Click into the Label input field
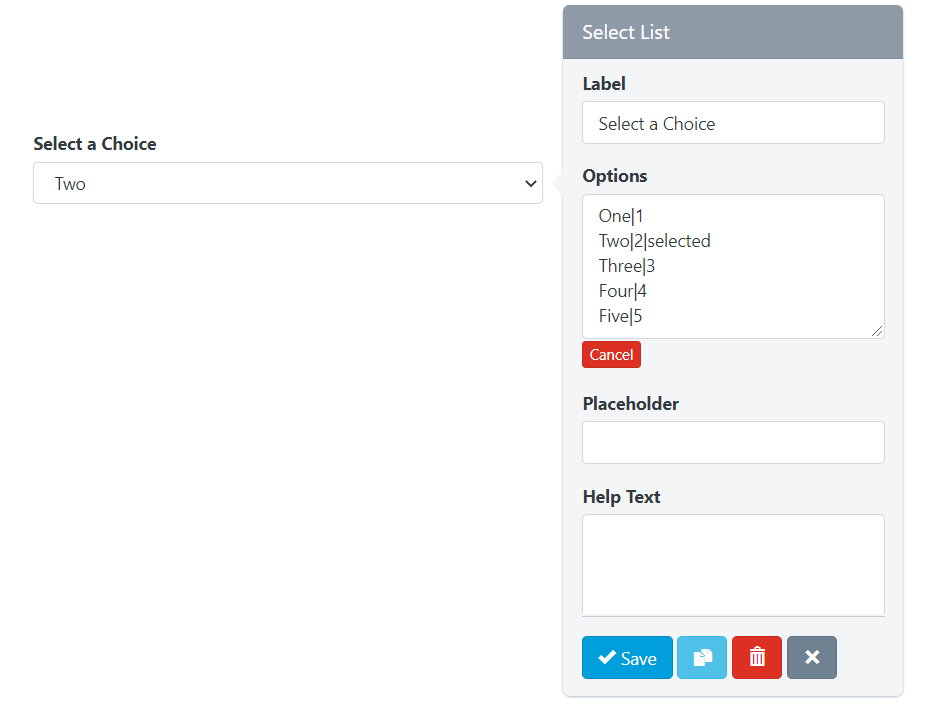Screen dimensions: 946x705 [x=733, y=123]
